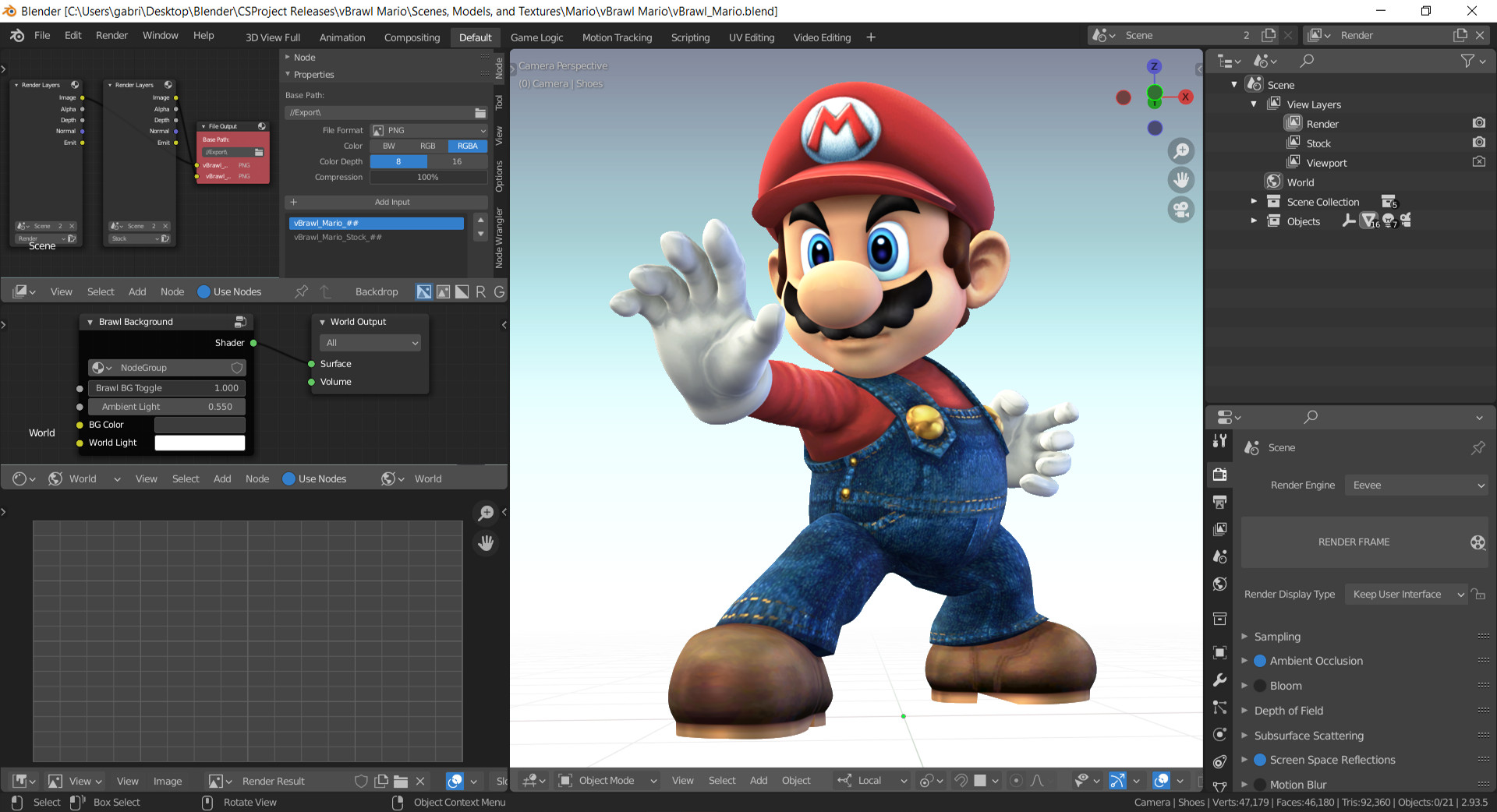This screenshot has height=812, width=1497.
Task: Select vBrawl_Mario_## file slot
Action: coord(377,224)
